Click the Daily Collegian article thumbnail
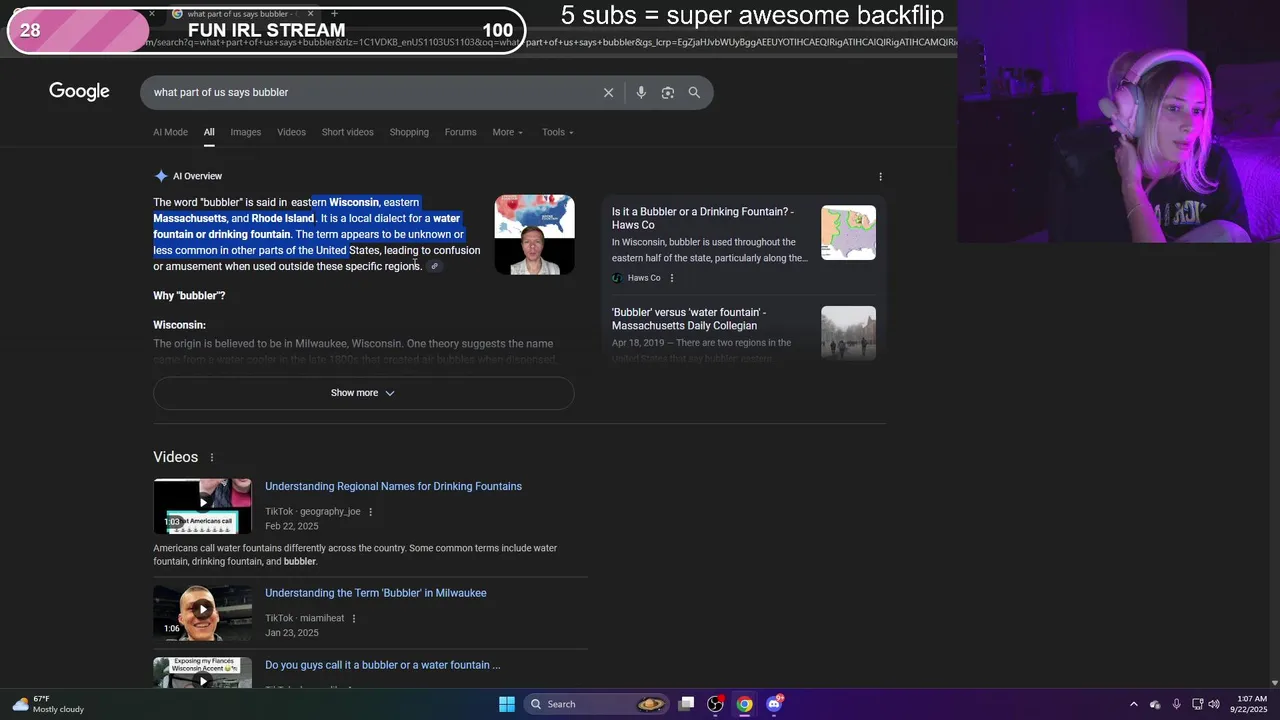The height and width of the screenshot is (720, 1280). coord(848,333)
